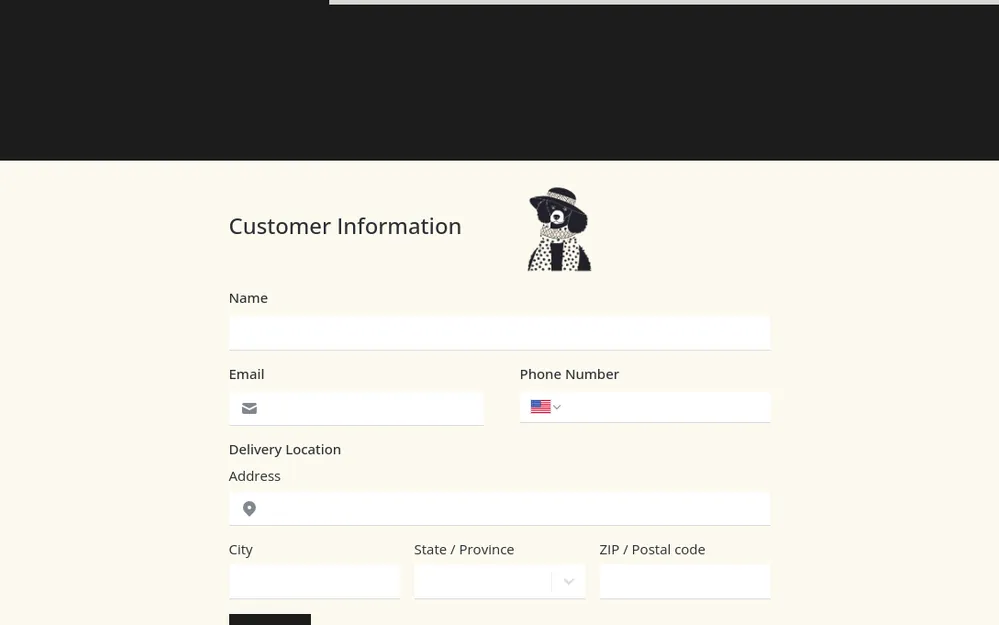
Task: Click the Phone Number label text
Action: tap(569, 374)
